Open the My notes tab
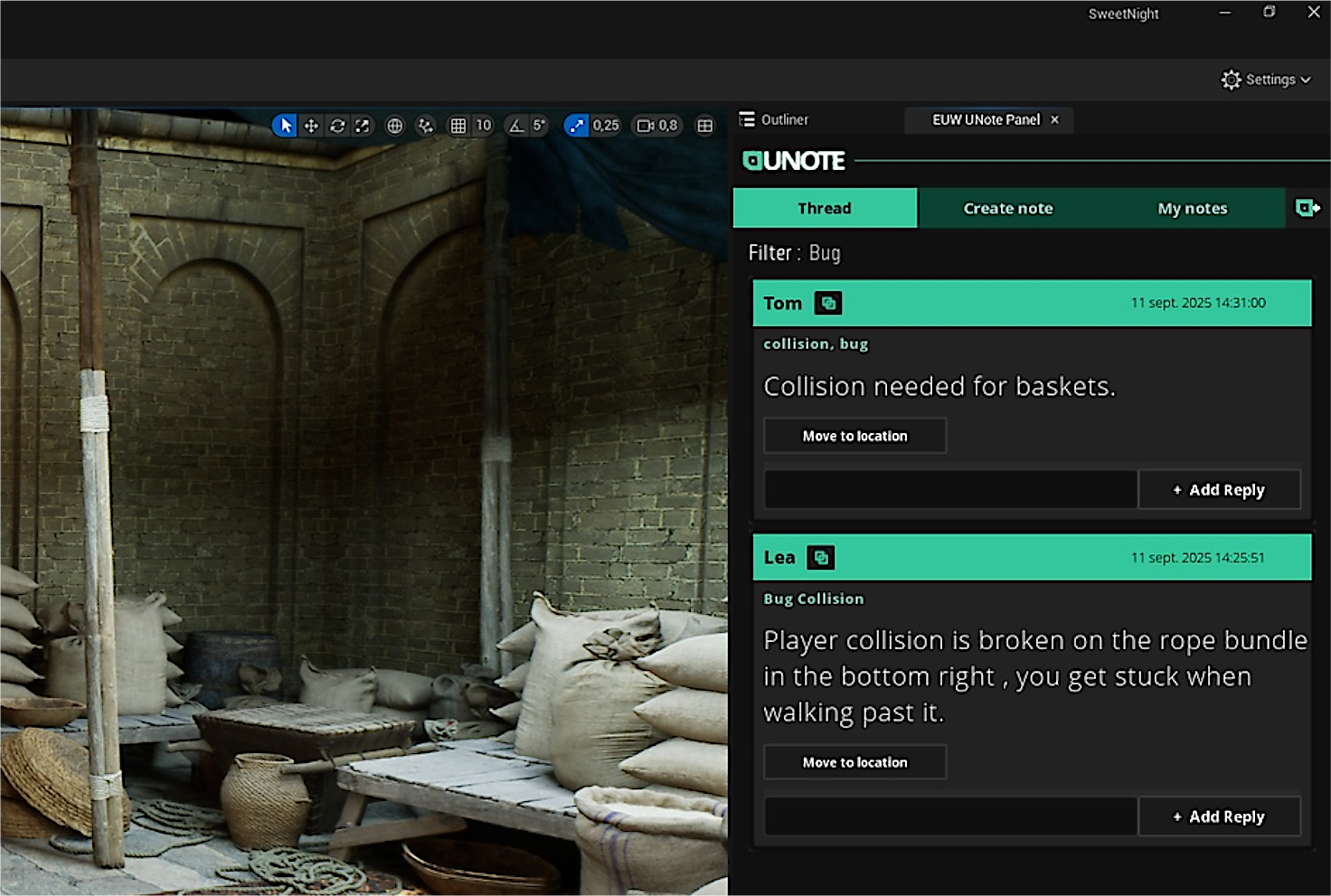Viewport: 1331px width, 896px height. click(1192, 208)
